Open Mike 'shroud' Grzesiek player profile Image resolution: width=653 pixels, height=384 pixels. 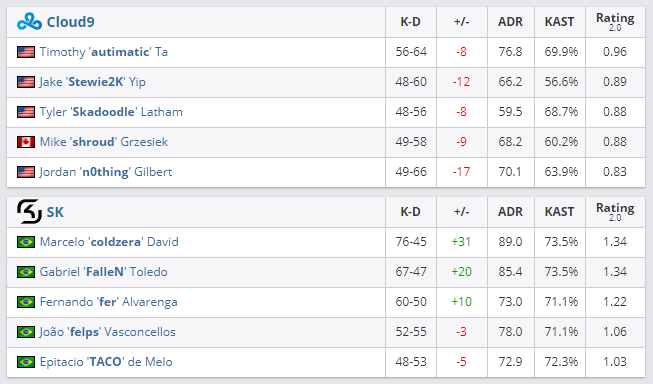coord(104,142)
